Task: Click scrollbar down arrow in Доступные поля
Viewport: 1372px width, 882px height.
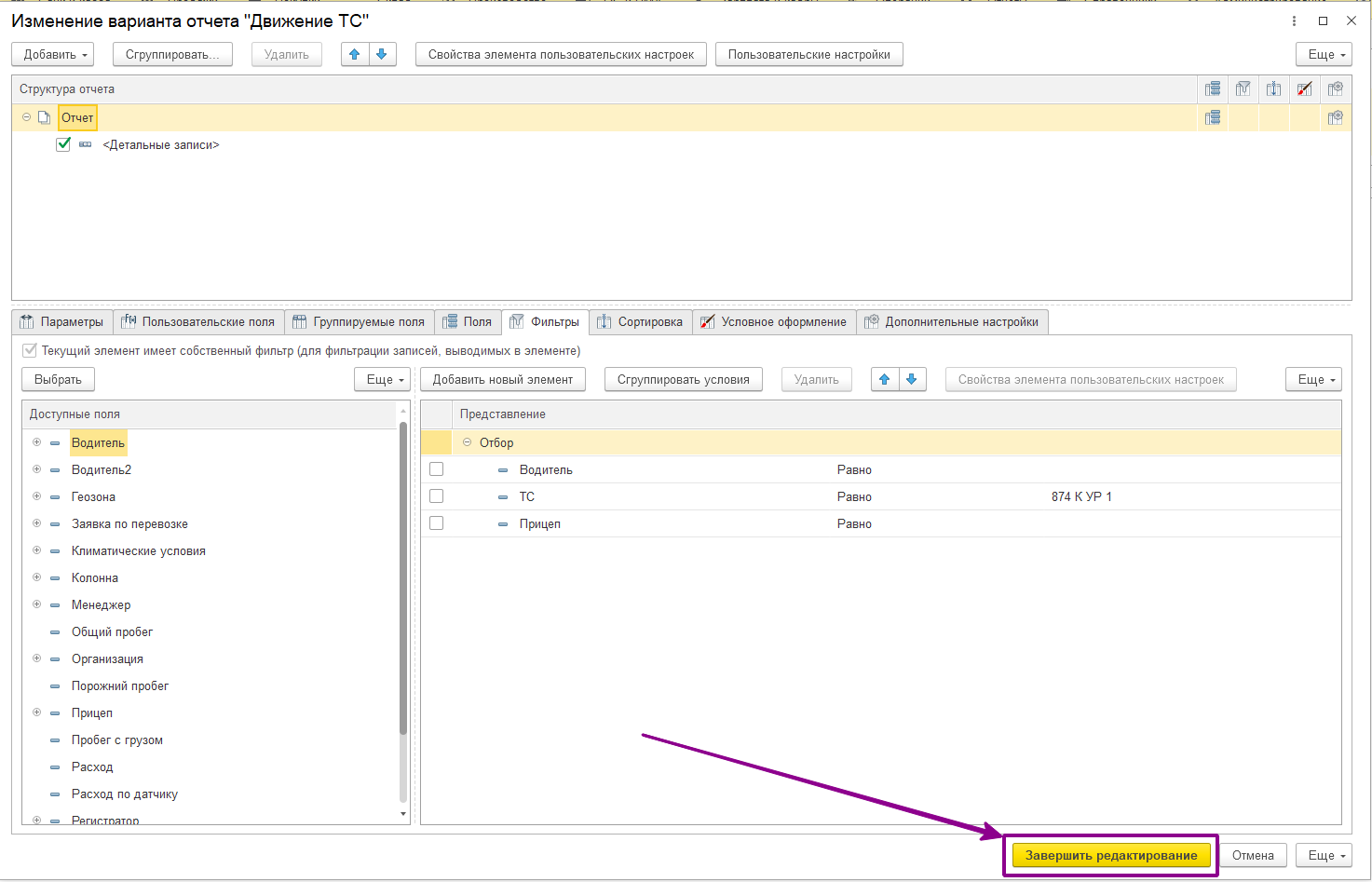Action: pyautogui.click(x=403, y=815)
